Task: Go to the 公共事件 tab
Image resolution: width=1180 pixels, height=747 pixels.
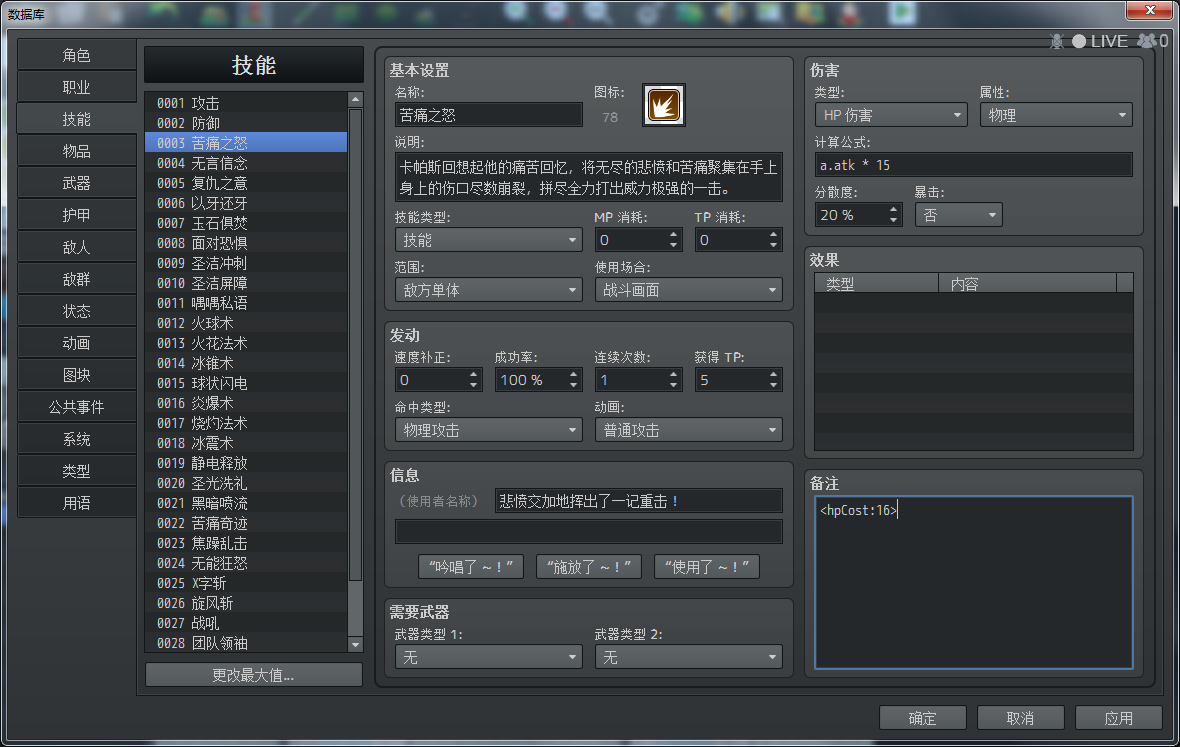Action: [x=76, y=407]
